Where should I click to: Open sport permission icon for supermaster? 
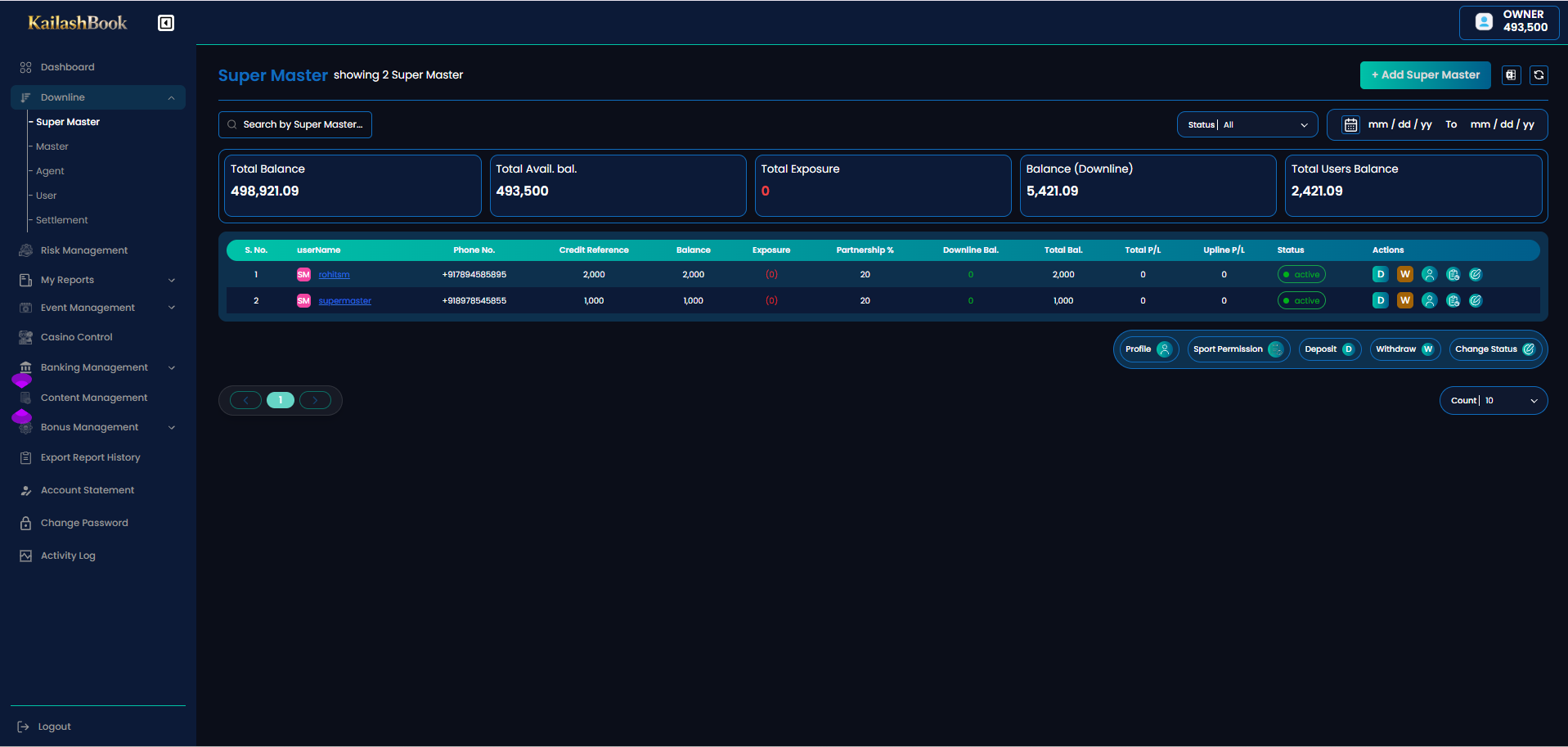coord(1453,301)
